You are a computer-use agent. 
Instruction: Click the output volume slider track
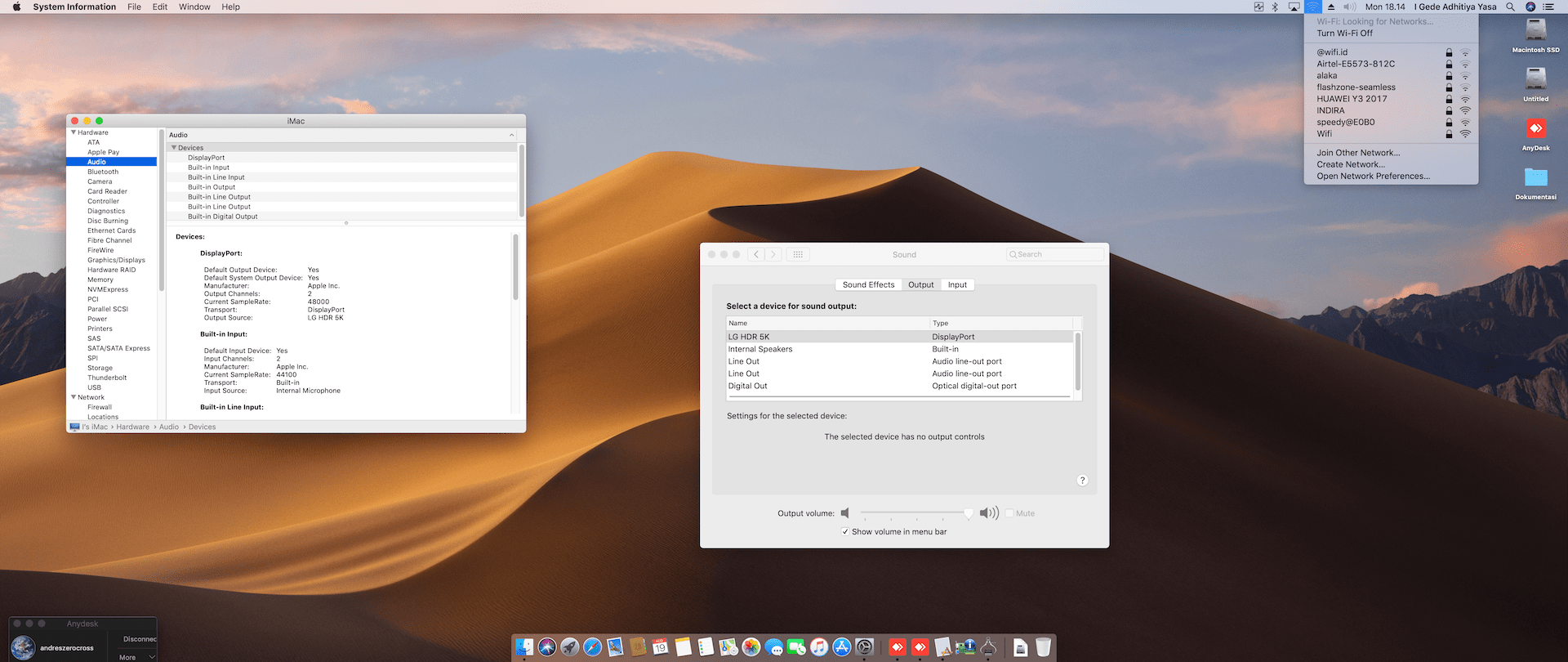coord(913,513)
